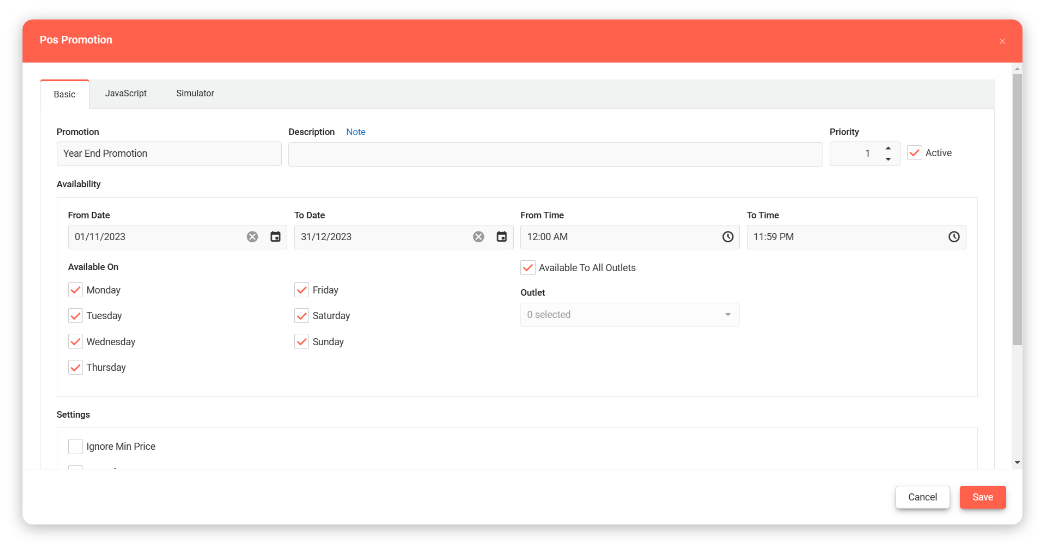Expand the Outlet selection dropdown
This screenshot has height=550, width=1045.
[x=629, y=315]
